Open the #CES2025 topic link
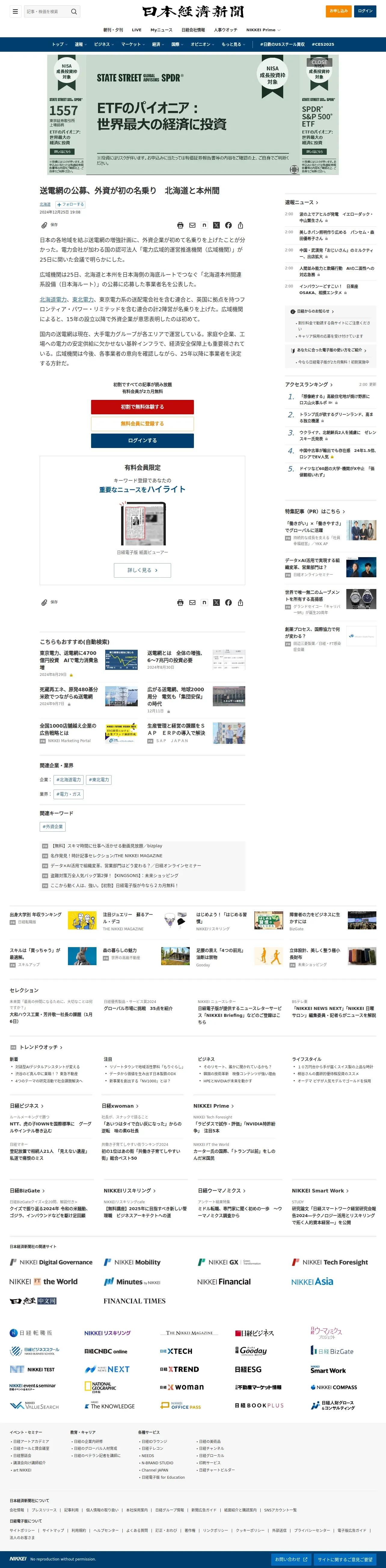Screen dimensions: 386x1568 (323, 44)
